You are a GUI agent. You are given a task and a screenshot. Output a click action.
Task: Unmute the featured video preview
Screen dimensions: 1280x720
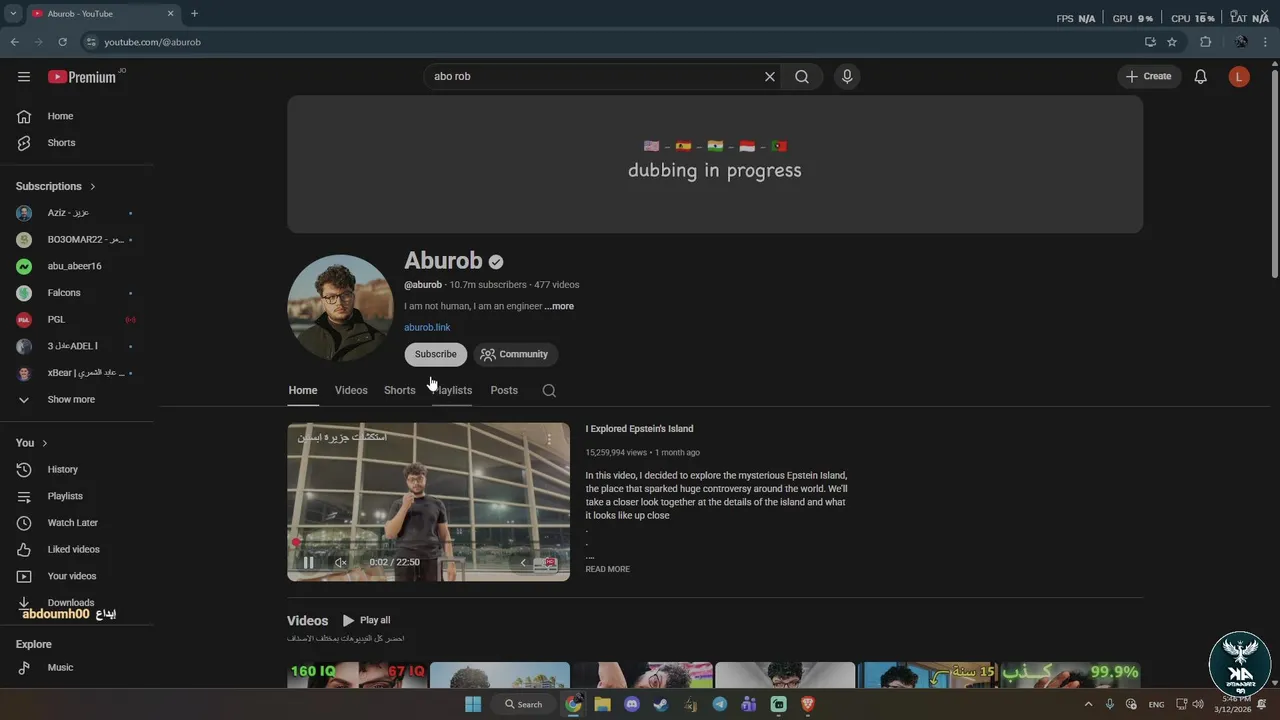340,562
